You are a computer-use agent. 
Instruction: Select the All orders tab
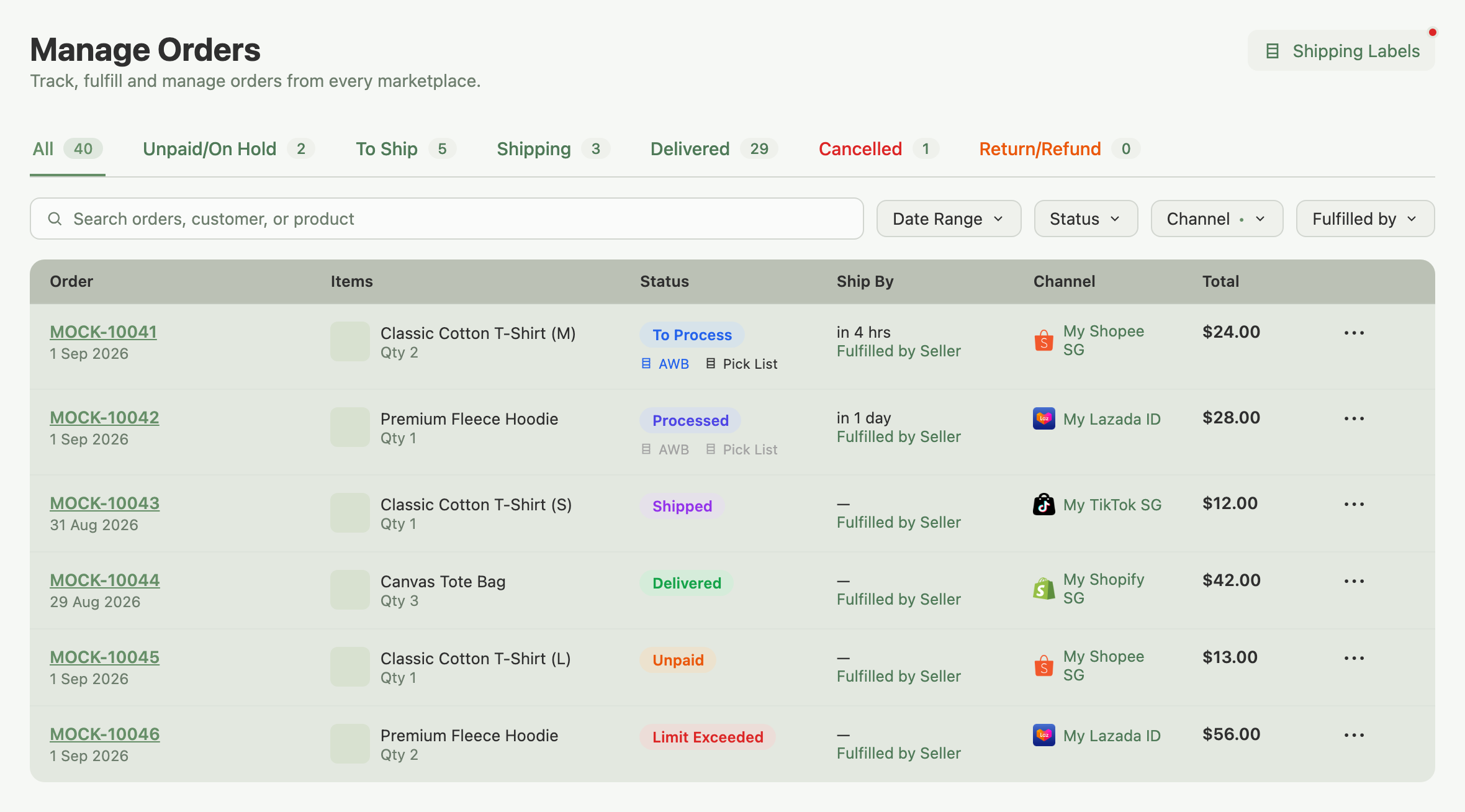point(67,149)
